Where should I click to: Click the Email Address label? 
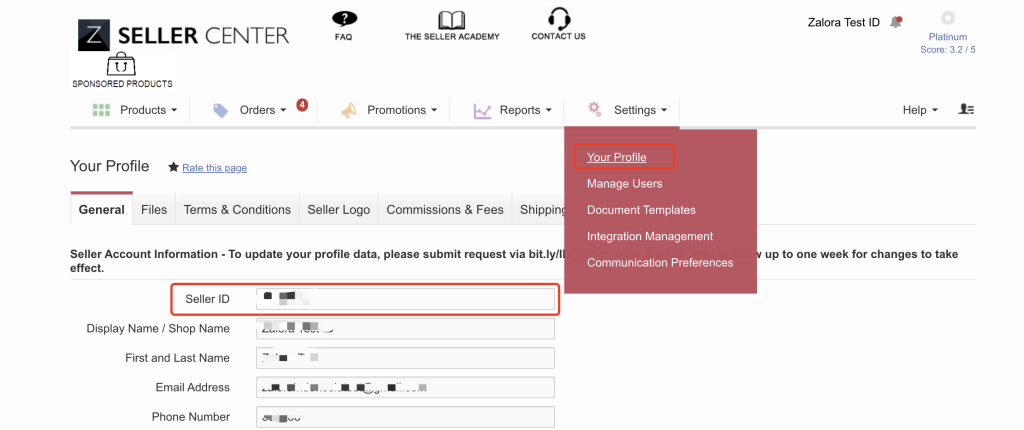tap(193, 388)
